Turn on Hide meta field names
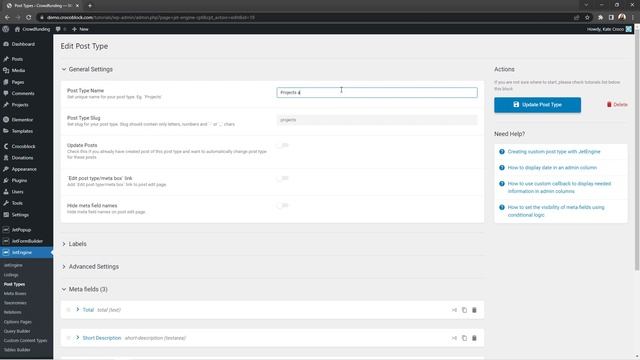 pos(282,206)
